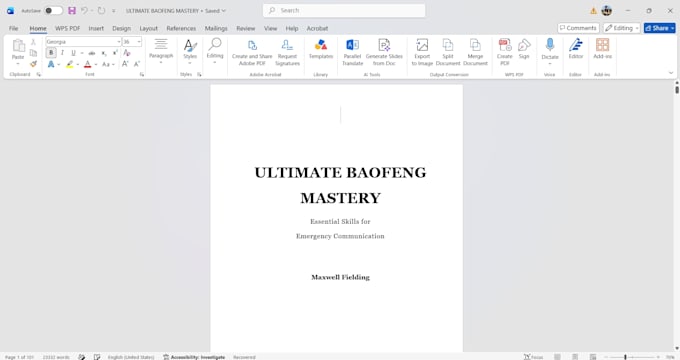Screen dimensions: 680x360
Task: Click the Text Effects blue A icon
Action: [51, 64]
